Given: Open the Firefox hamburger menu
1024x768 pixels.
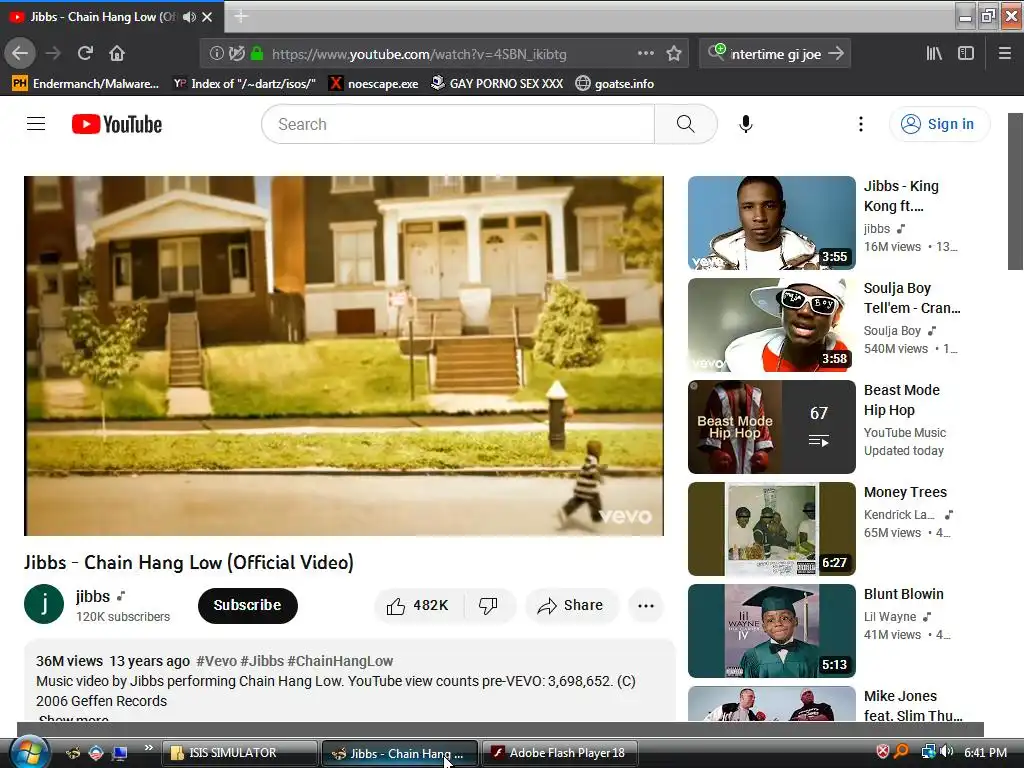Looking at the screenshot, I should 1004,54.
